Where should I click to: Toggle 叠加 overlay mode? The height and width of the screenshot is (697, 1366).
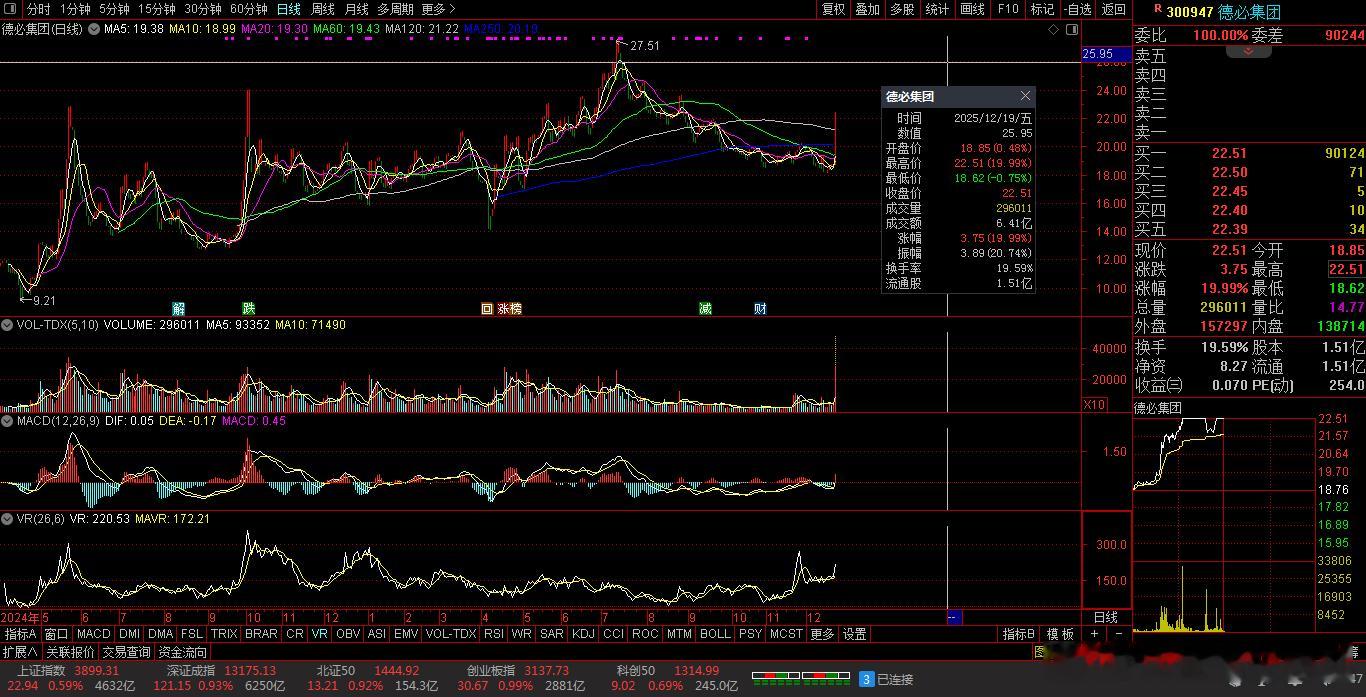point(867,9)
